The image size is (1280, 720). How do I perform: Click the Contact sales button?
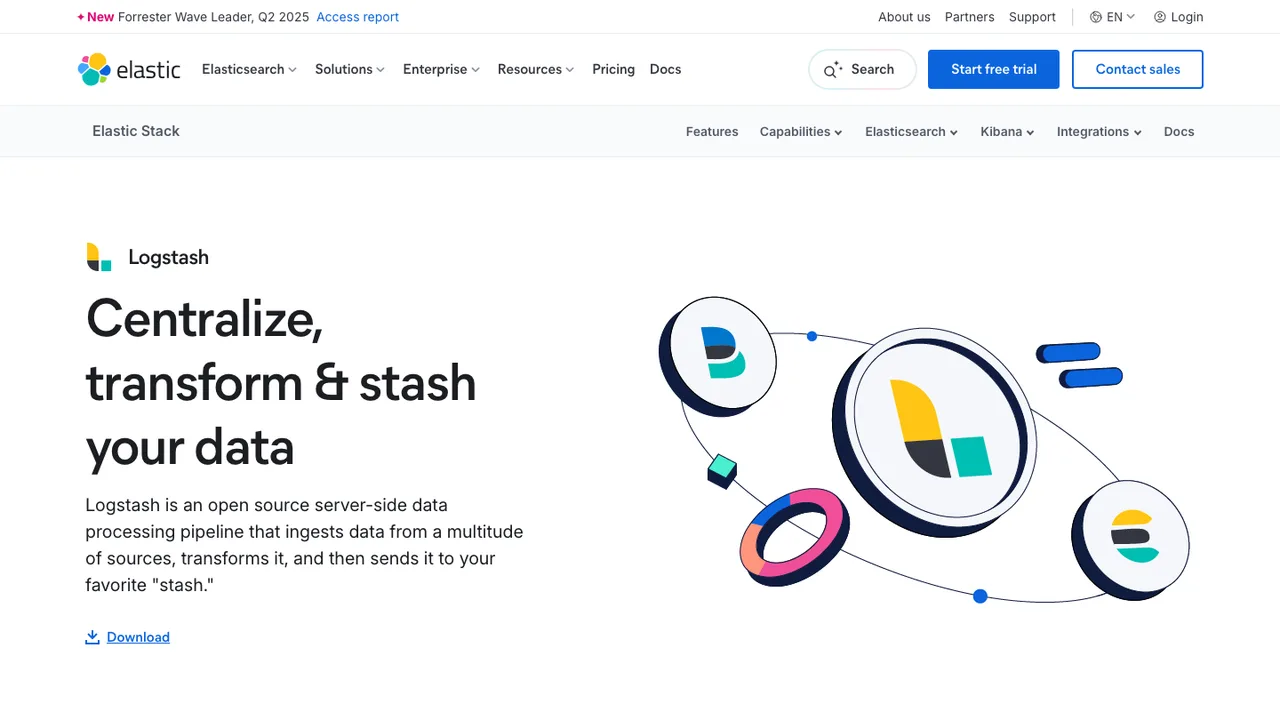tap(1138, 69)
